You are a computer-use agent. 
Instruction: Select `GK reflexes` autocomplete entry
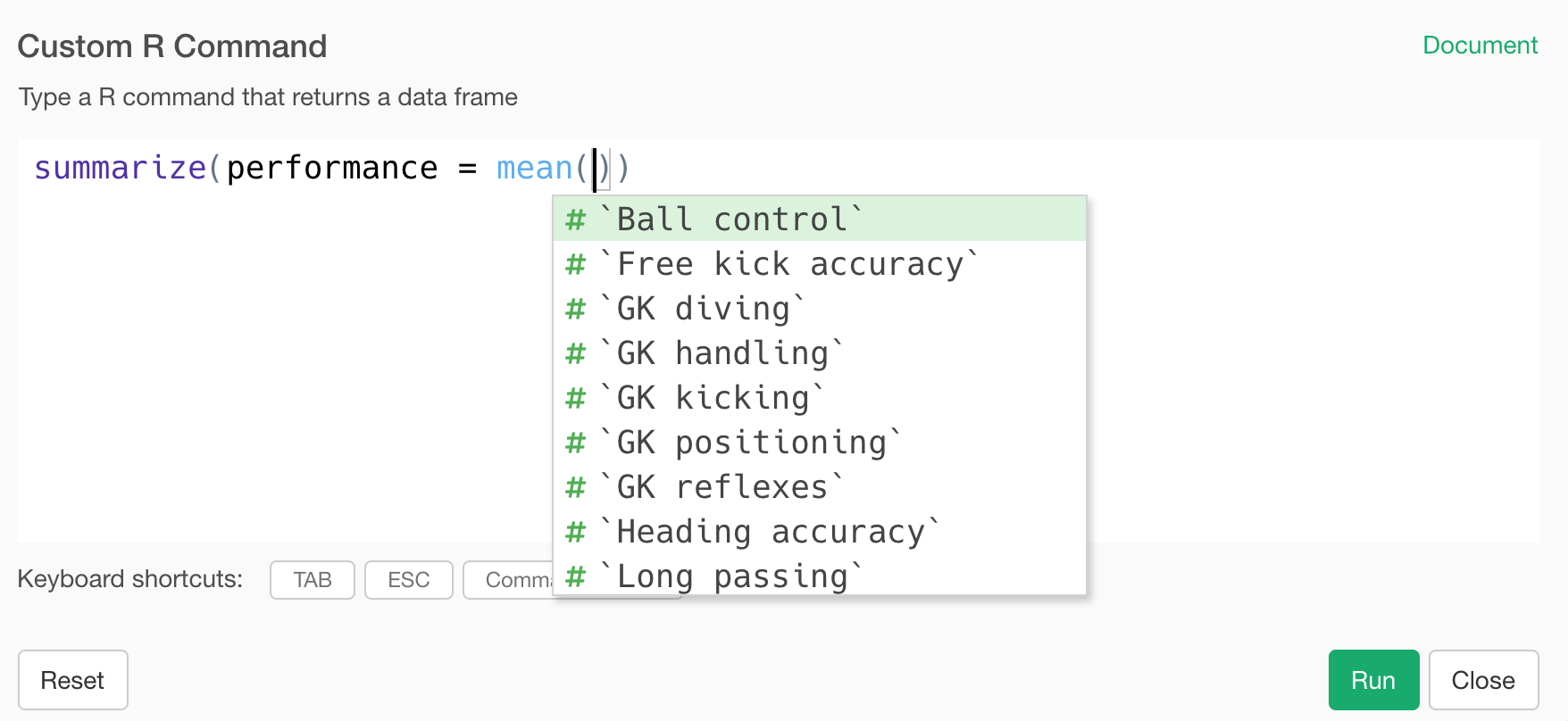[723, 487]
